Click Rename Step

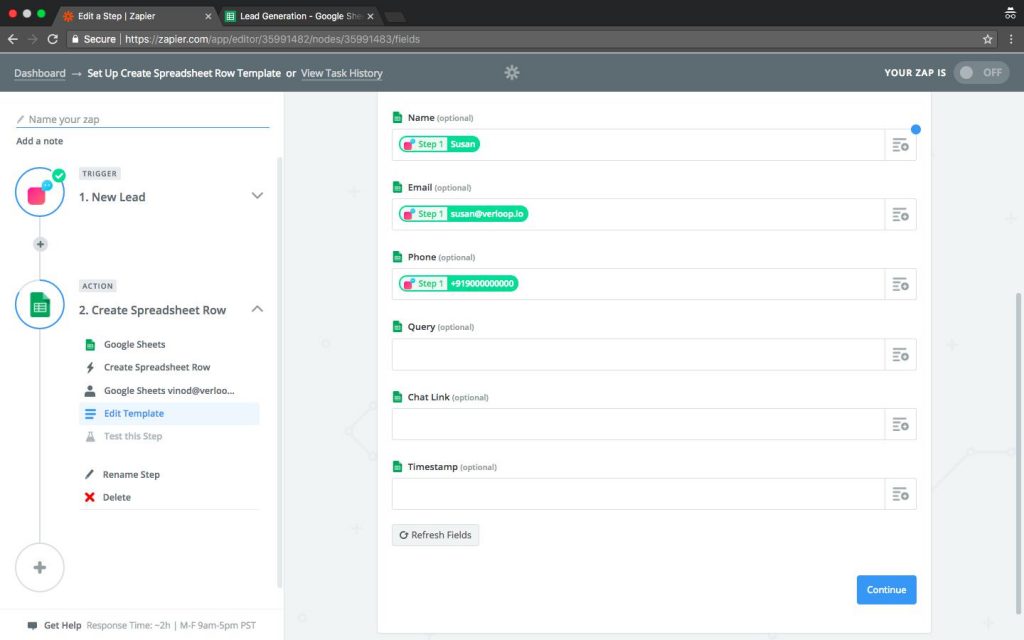click(131, 475)
